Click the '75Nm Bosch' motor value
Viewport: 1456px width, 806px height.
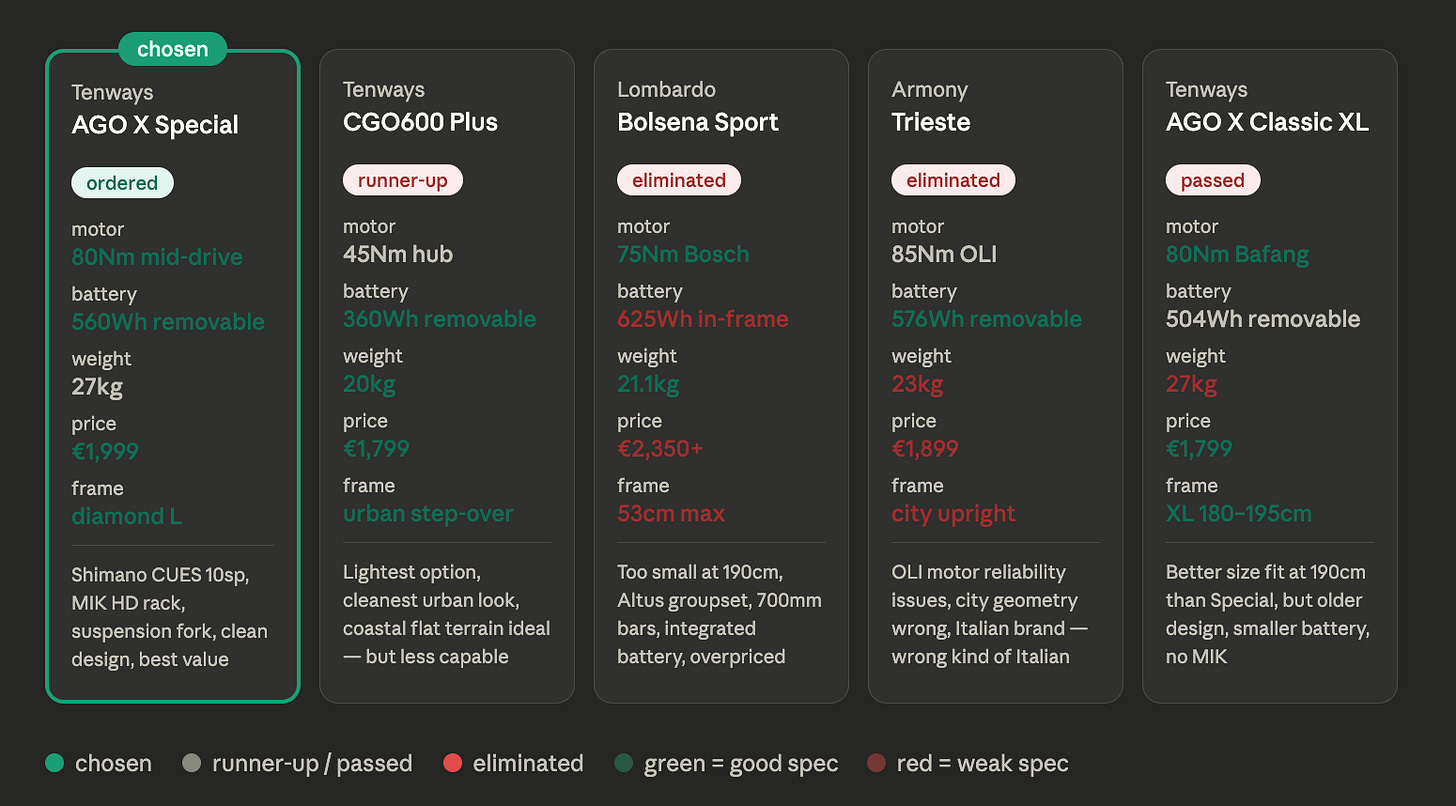pos(683,254)
